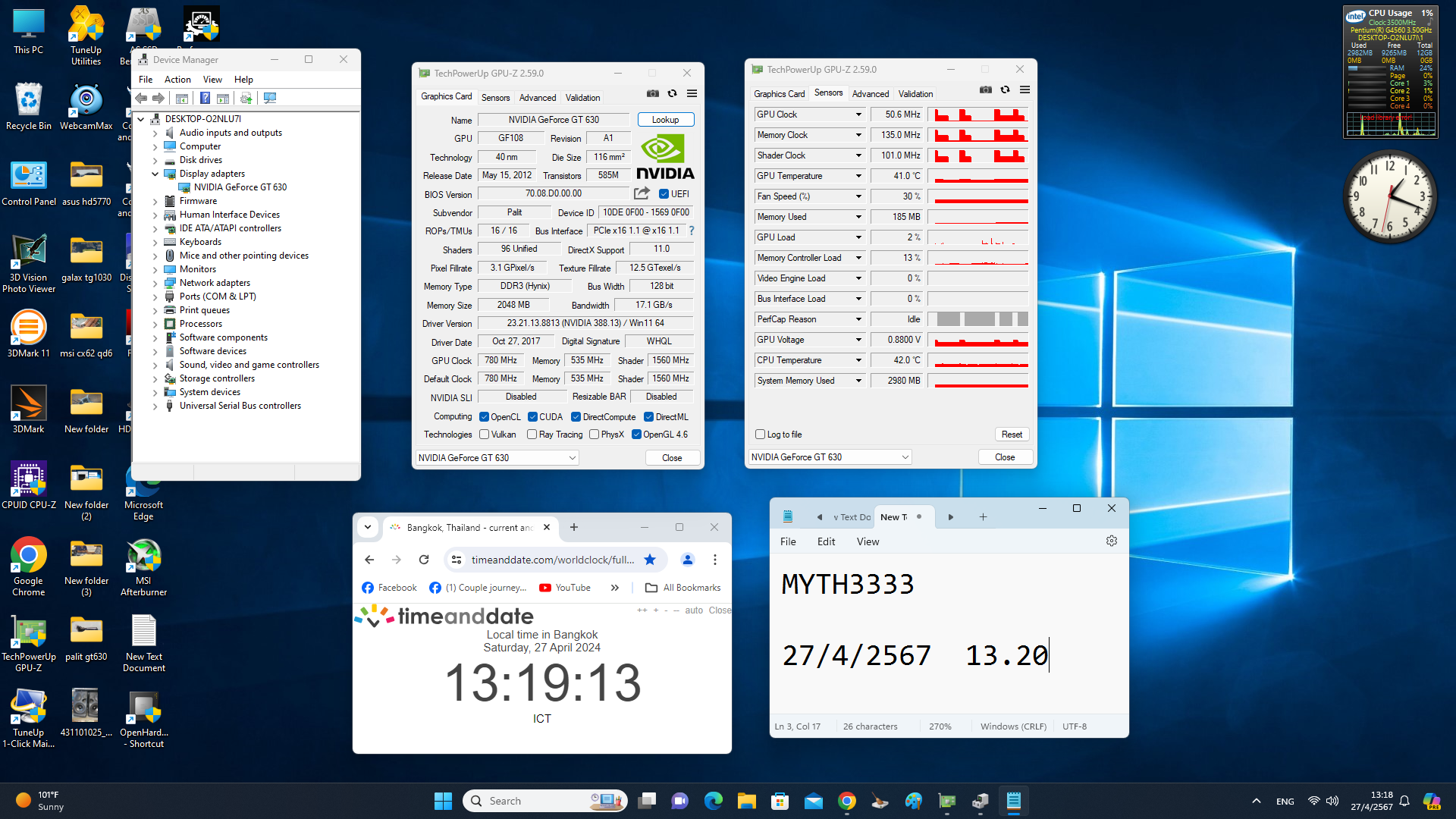Open CPUID CPU-Z desktop icon
Screen dimensions: 1456x819
point(29,485)
